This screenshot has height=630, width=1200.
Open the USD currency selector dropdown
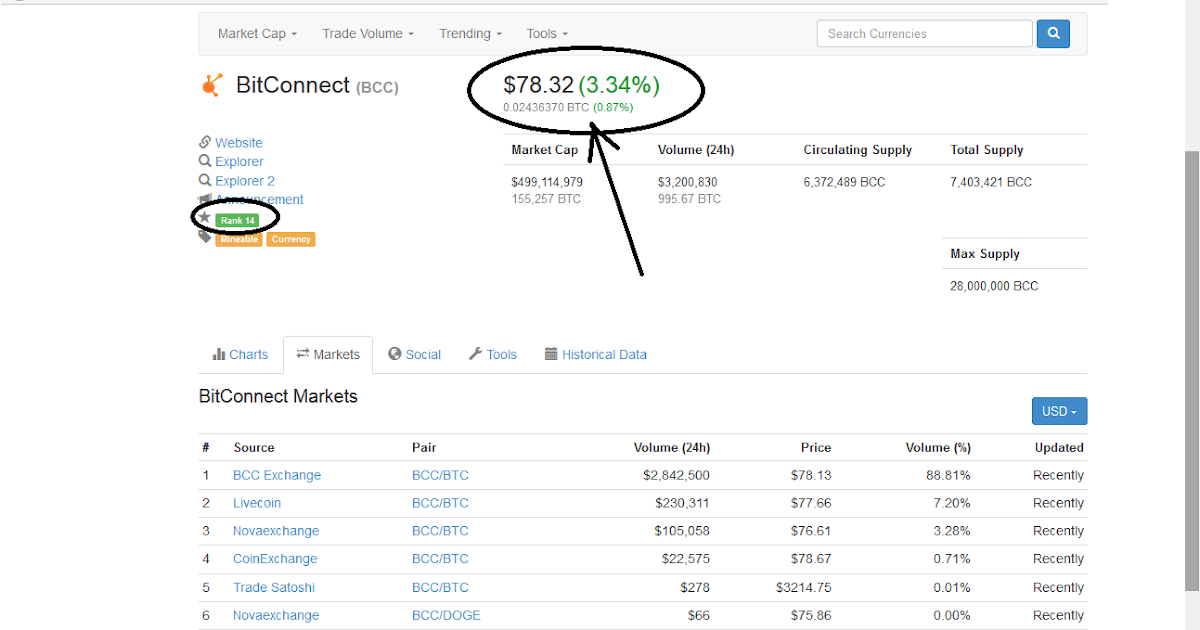coord(1059,411)
